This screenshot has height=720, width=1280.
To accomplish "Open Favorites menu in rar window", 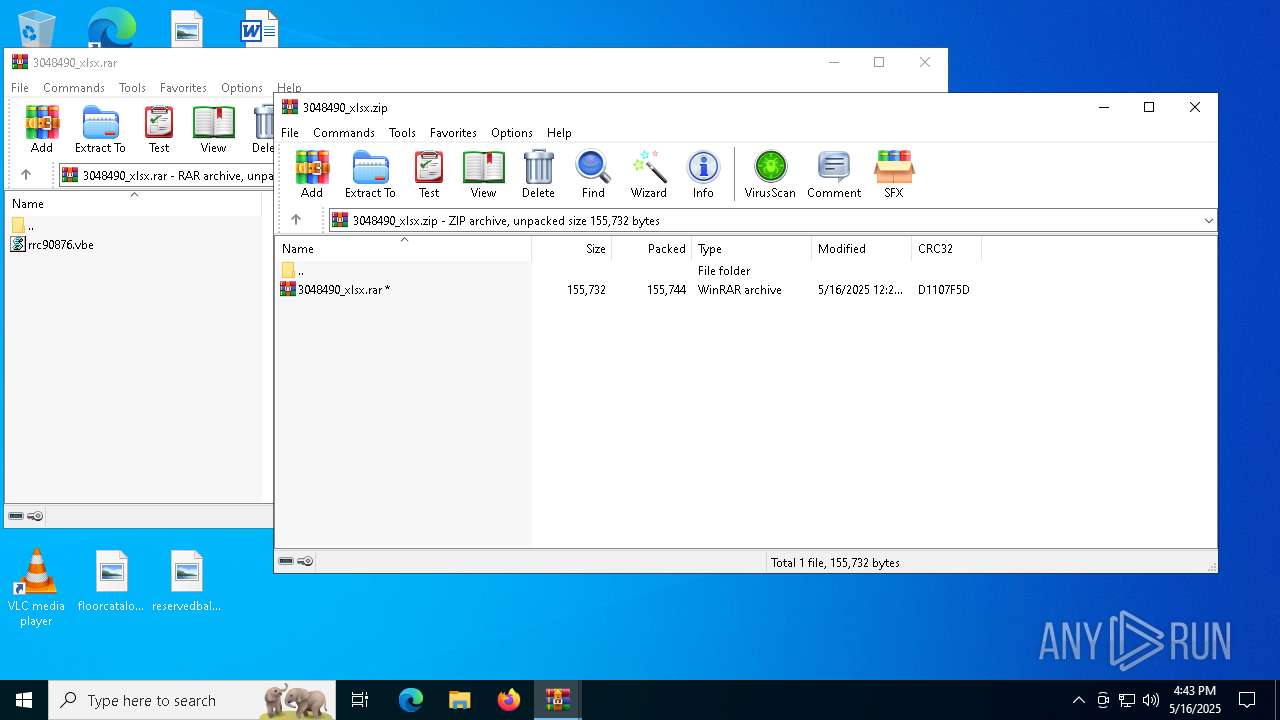I will [183, 88].
